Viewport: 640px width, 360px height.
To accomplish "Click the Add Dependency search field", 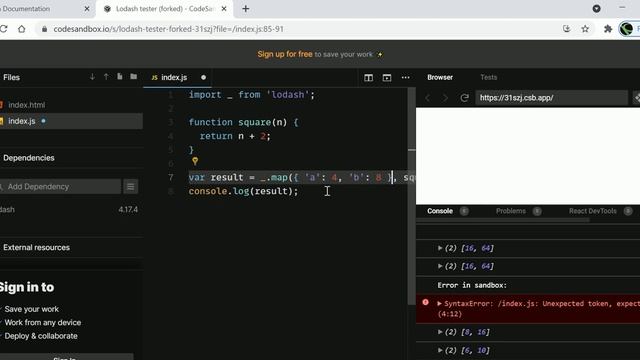I will pos(61,187).
